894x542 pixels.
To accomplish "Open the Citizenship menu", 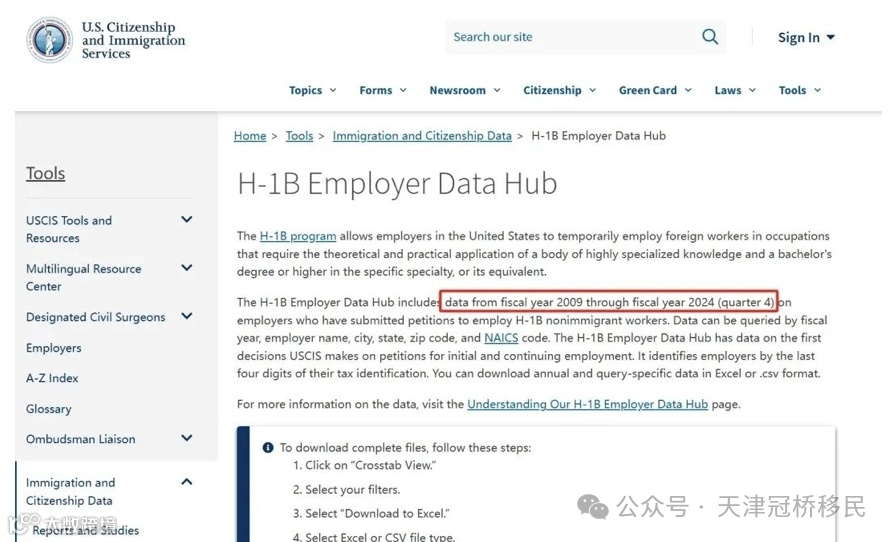I will coord(559,90).
